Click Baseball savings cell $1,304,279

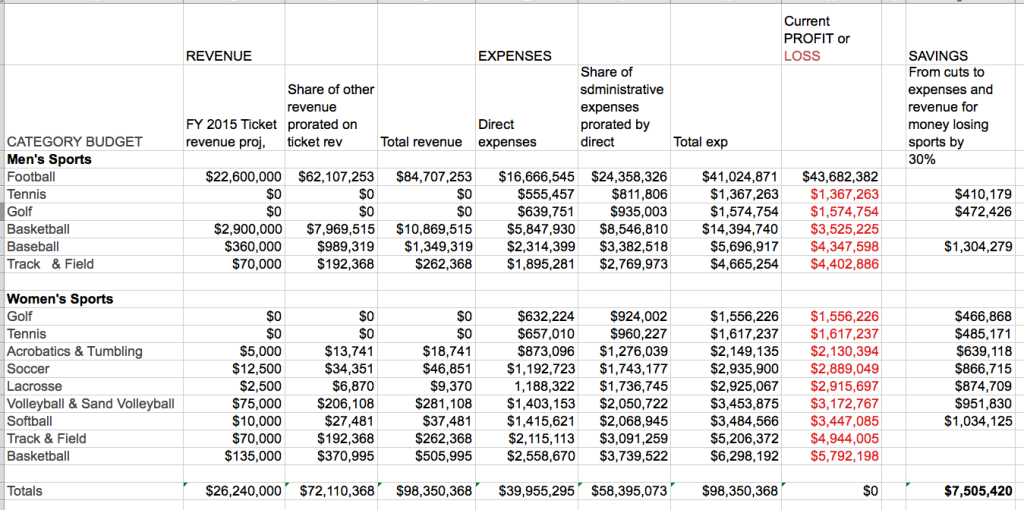coord(978,247)
